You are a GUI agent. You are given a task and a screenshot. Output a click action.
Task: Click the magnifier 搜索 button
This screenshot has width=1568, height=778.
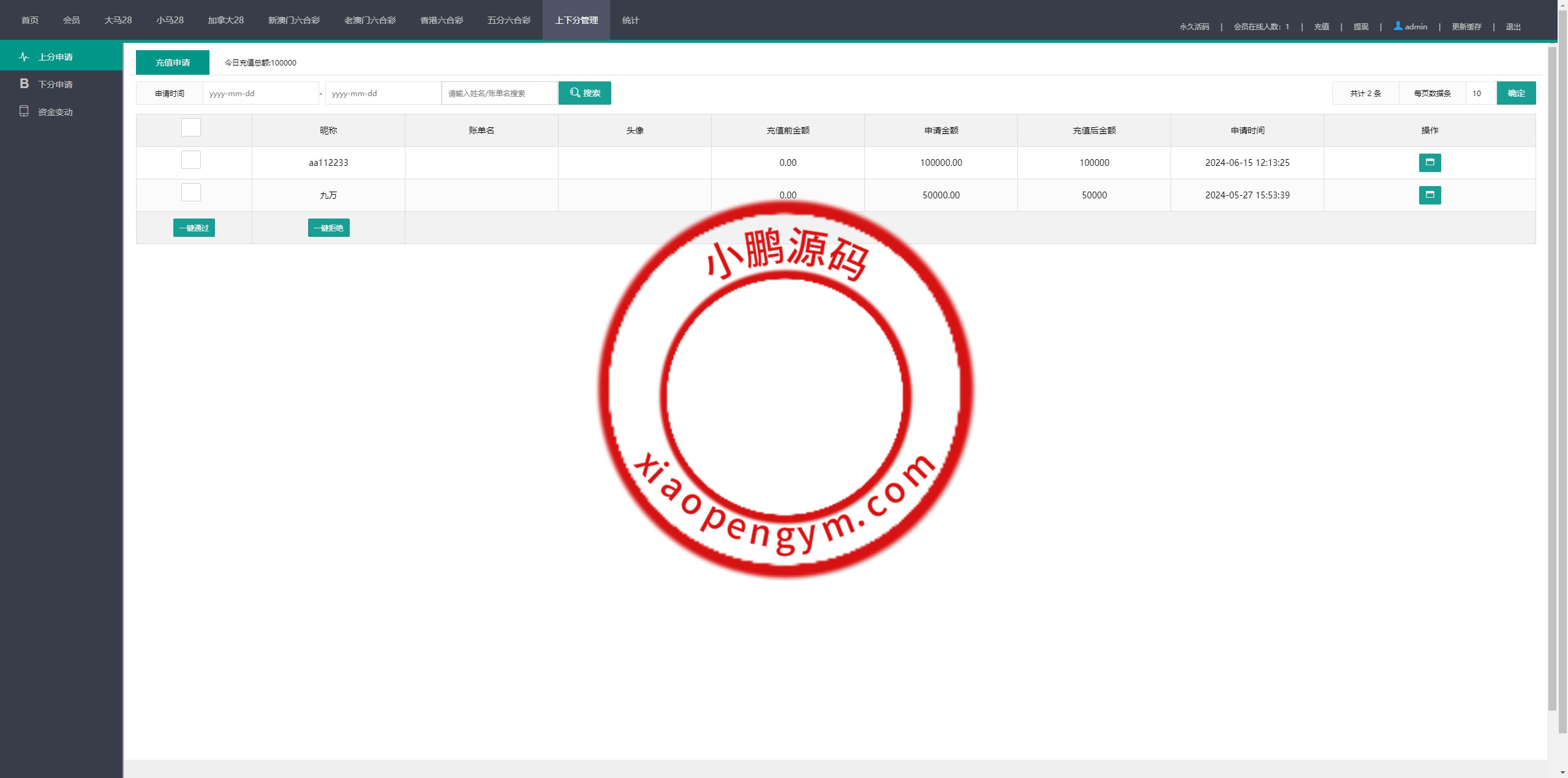[584, 93]
